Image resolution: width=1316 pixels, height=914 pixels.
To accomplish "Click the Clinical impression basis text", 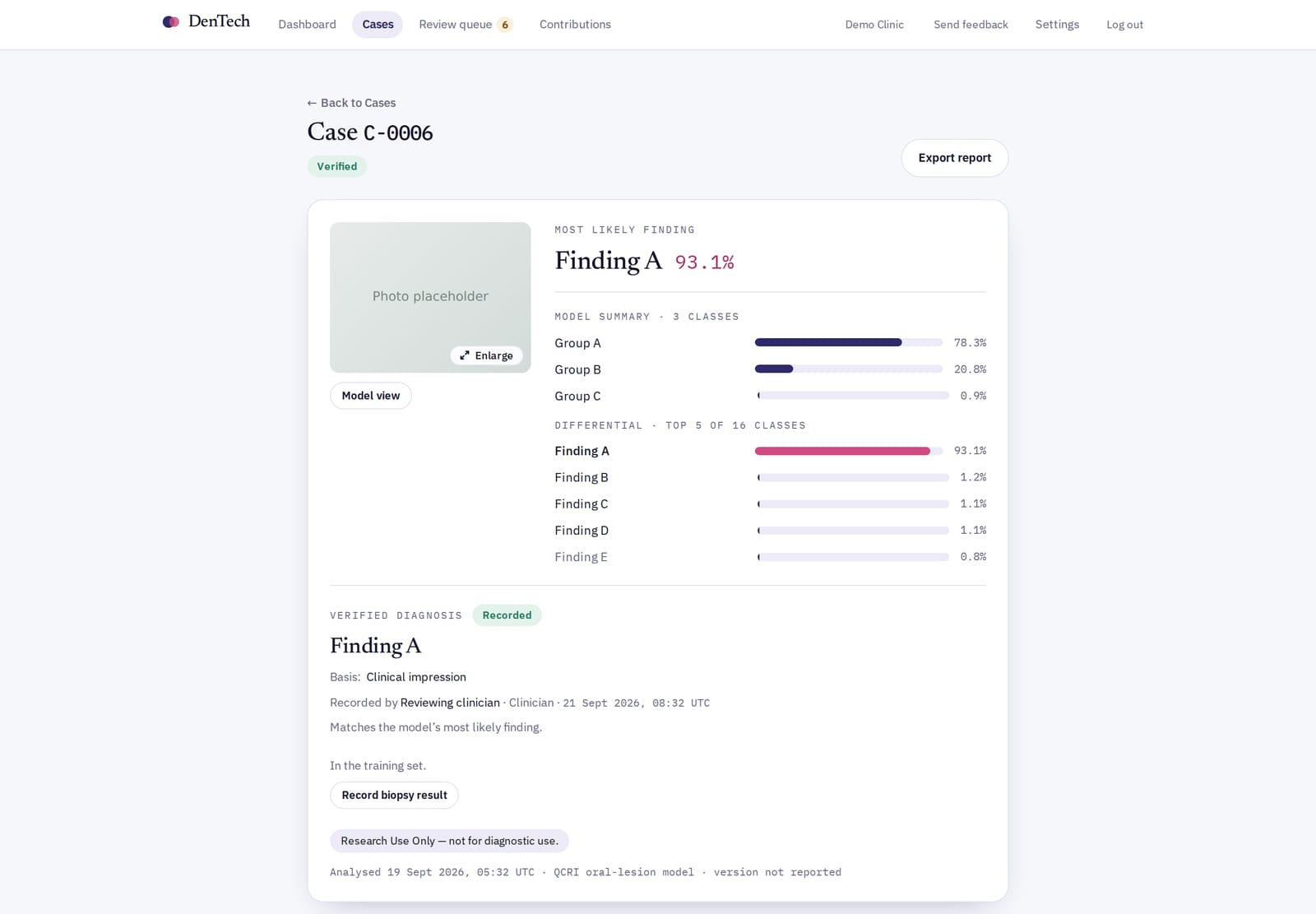I will coord(416,677).
